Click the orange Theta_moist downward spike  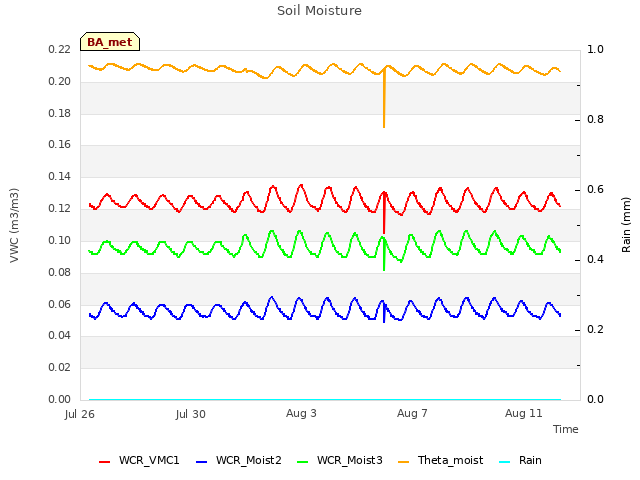[384, 100]
